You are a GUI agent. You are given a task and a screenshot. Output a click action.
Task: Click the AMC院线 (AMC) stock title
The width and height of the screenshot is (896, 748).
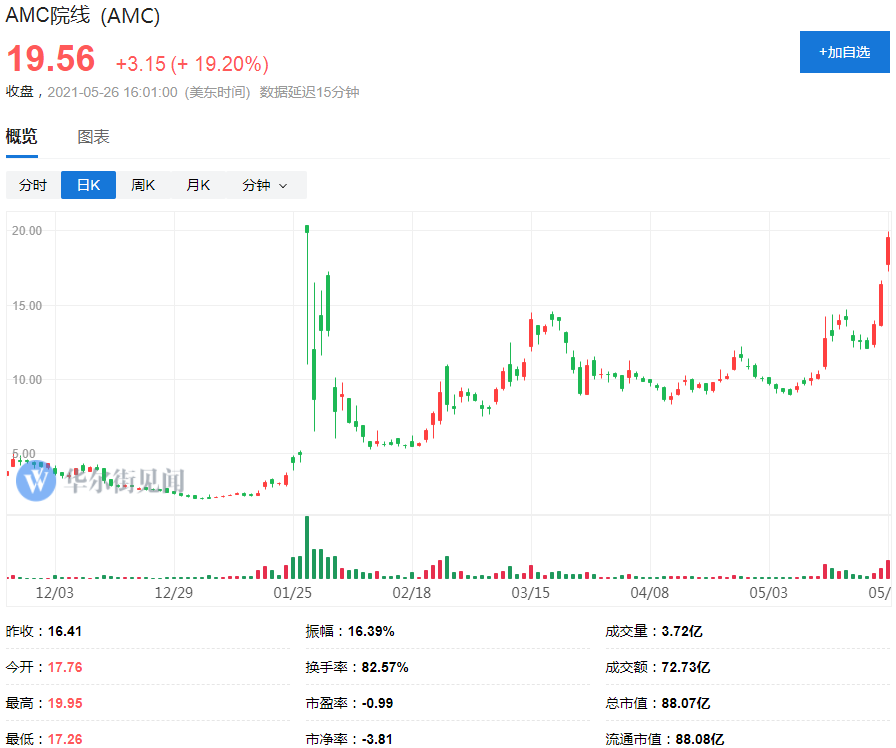(83, 15)
